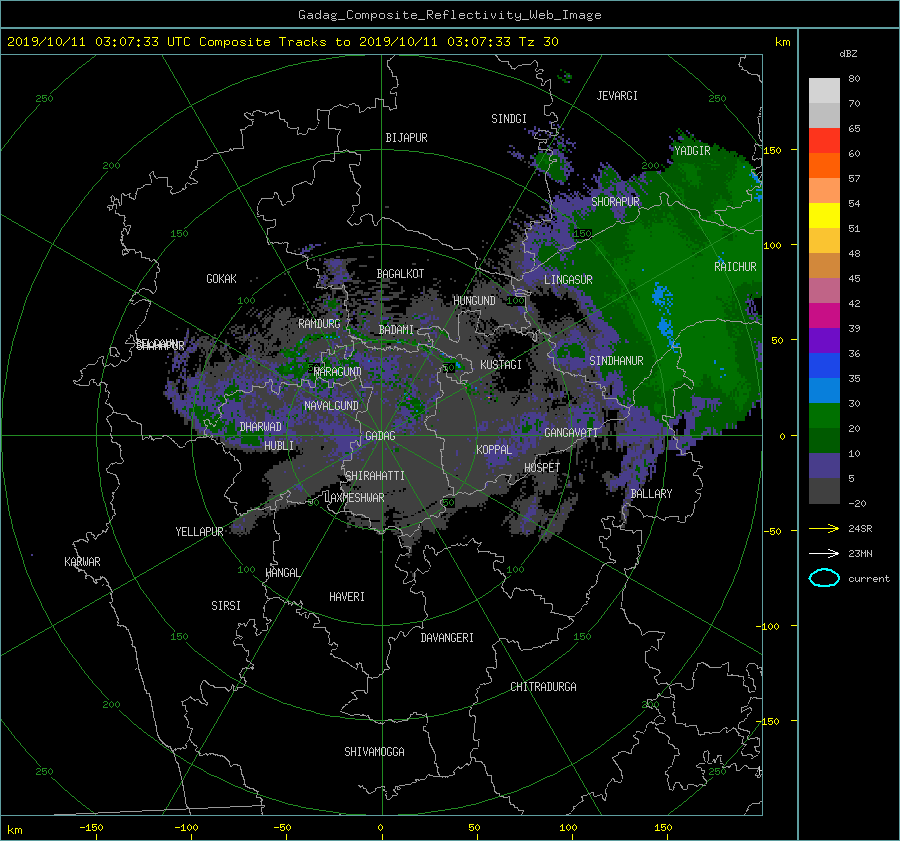The height and width of the screenshot is (841, 900).
Task: Click the BADAMI city label
Action: [x=396, y=330]
